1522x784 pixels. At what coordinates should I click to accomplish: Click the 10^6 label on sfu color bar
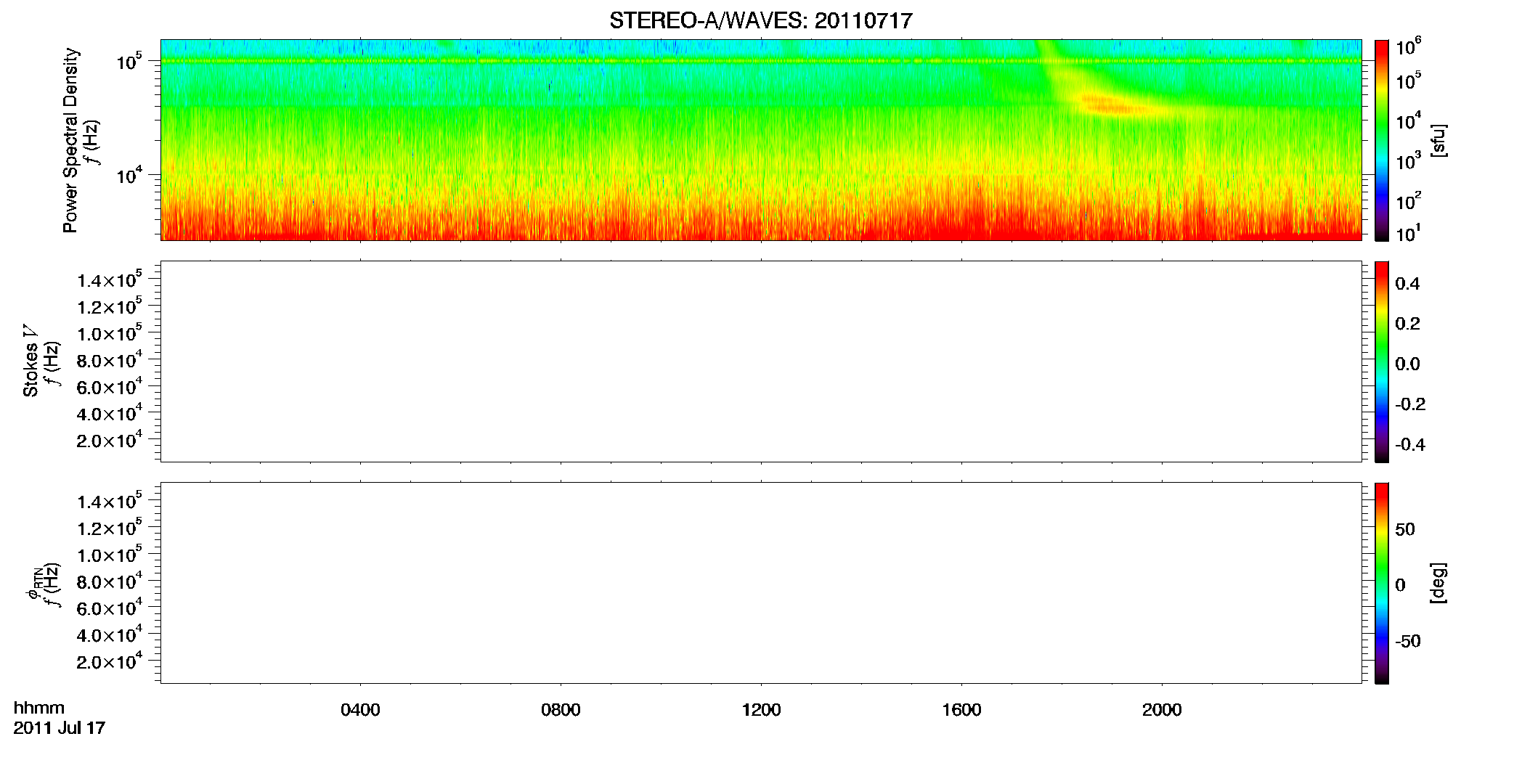coord(1409,48)
